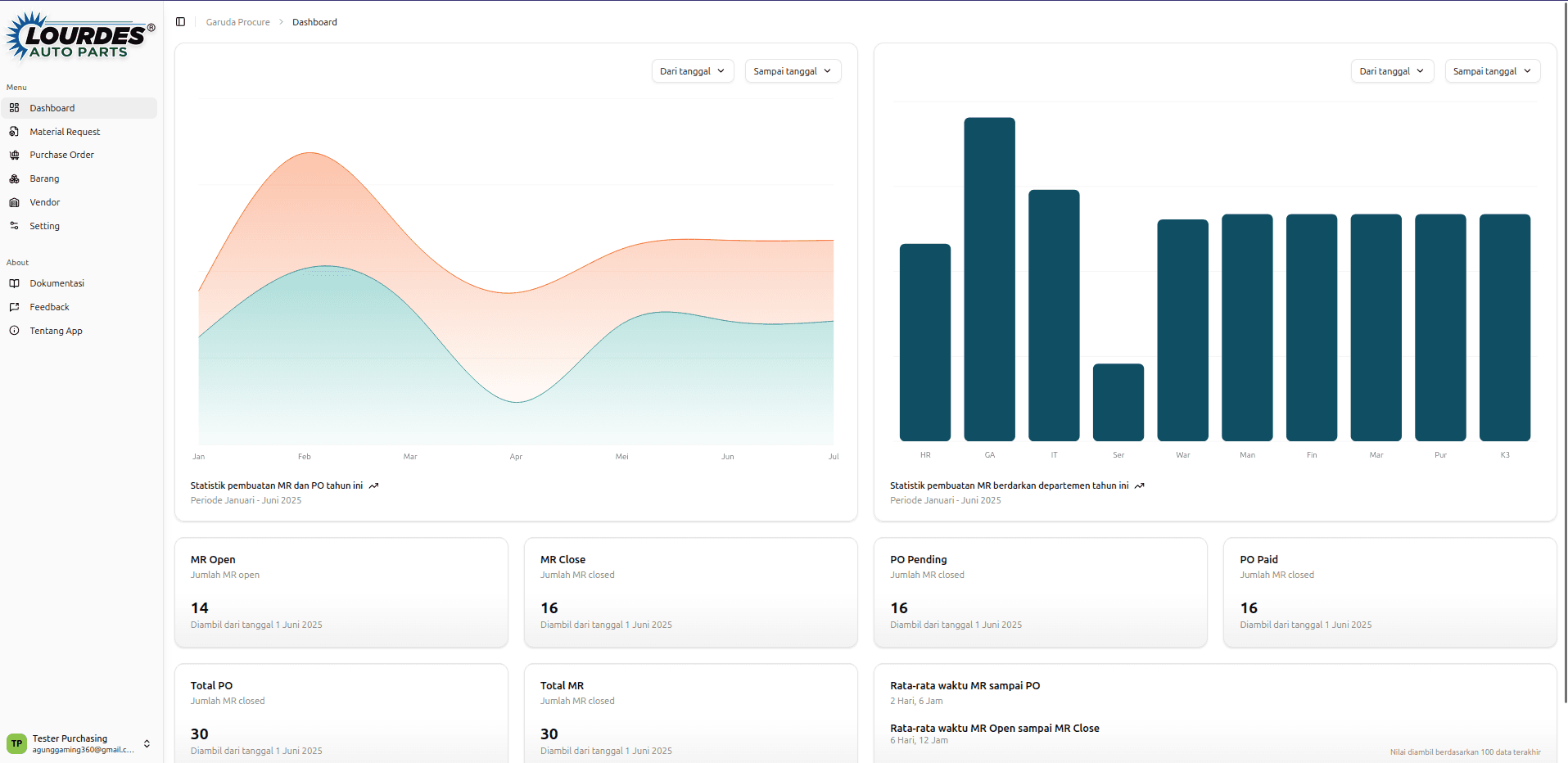Click the Feedback icon in sidebar
This screenshot has width=1568, height=763.
tap(15, 307)
